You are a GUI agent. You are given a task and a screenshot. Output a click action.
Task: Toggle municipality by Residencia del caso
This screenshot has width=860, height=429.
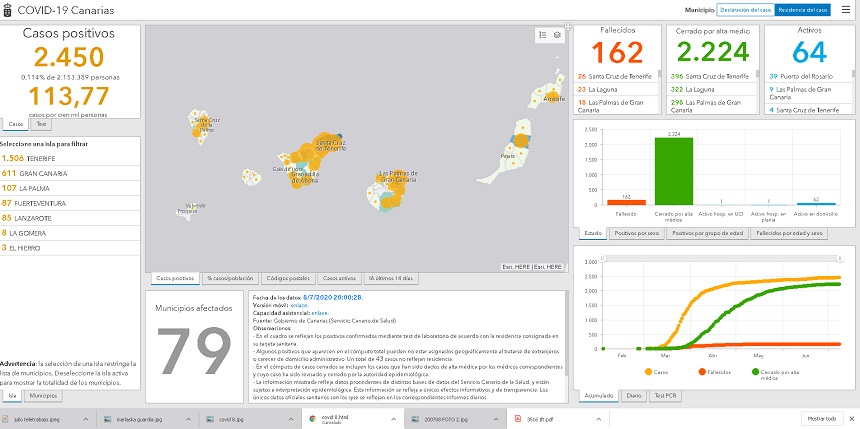(x=803, y=10)
